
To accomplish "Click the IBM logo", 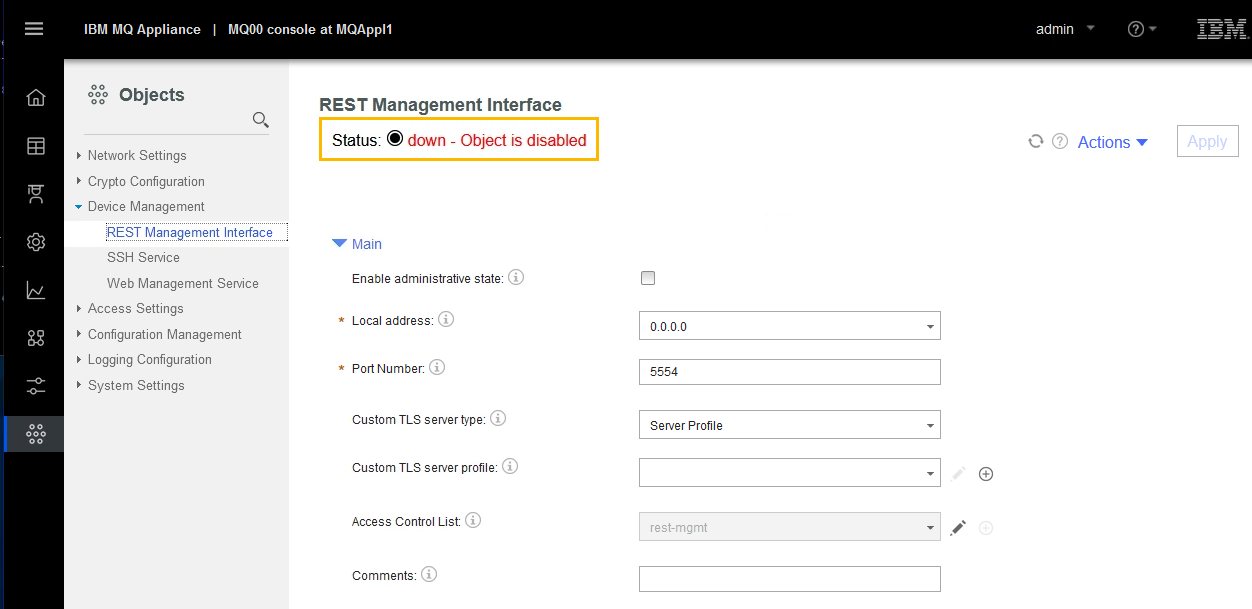I will point(1221,29).
